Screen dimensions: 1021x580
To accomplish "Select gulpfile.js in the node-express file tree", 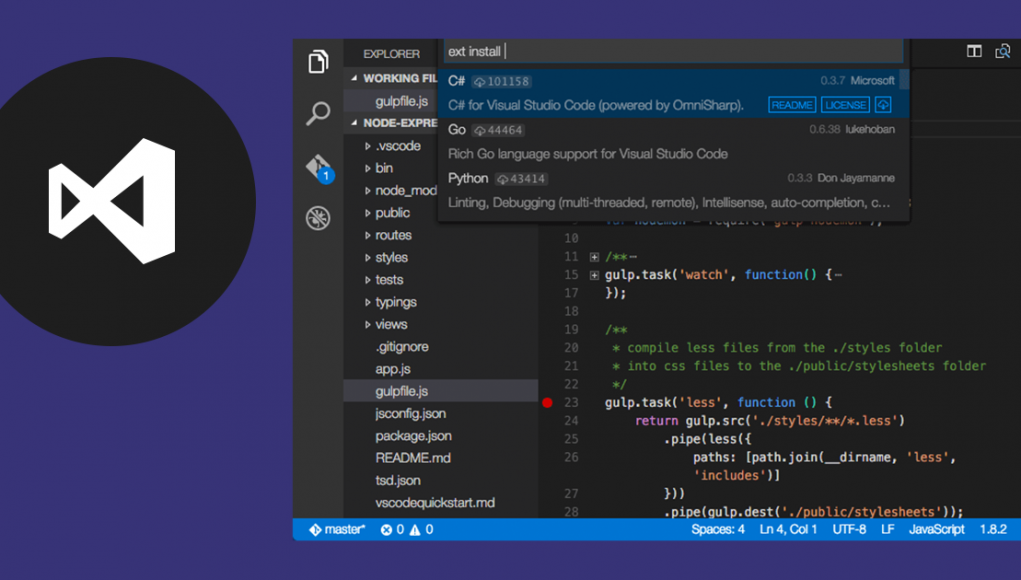I will click(x=441, y=391).
